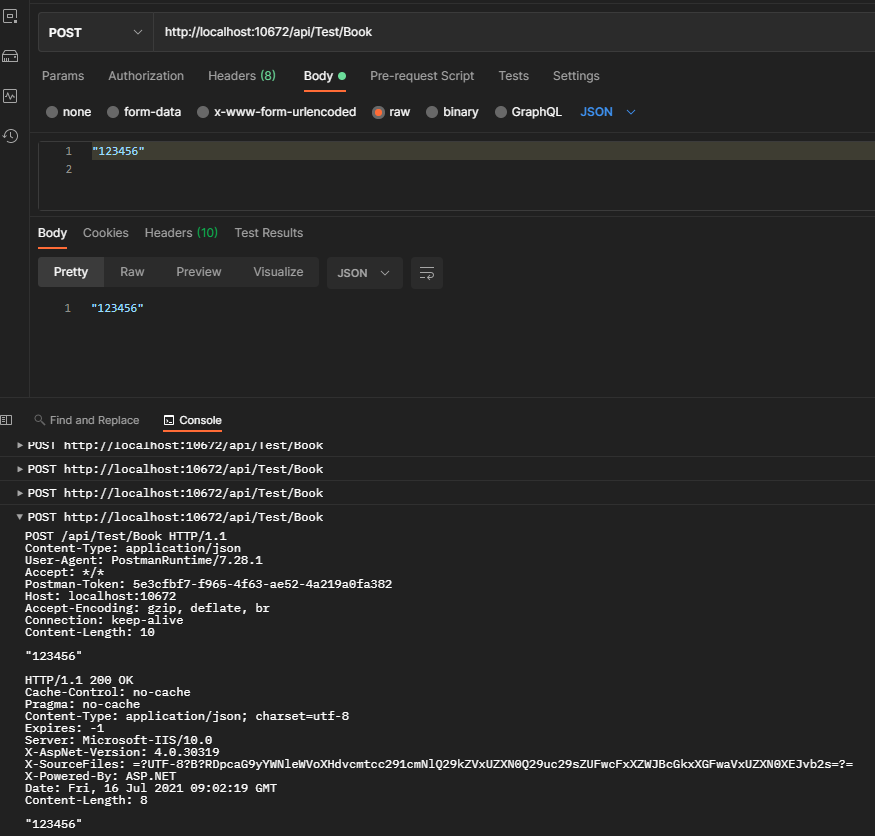Expand the second collapsed POST console entry
Screen dimensions: 875x836
pyautogui.click(x=20, y=469)
